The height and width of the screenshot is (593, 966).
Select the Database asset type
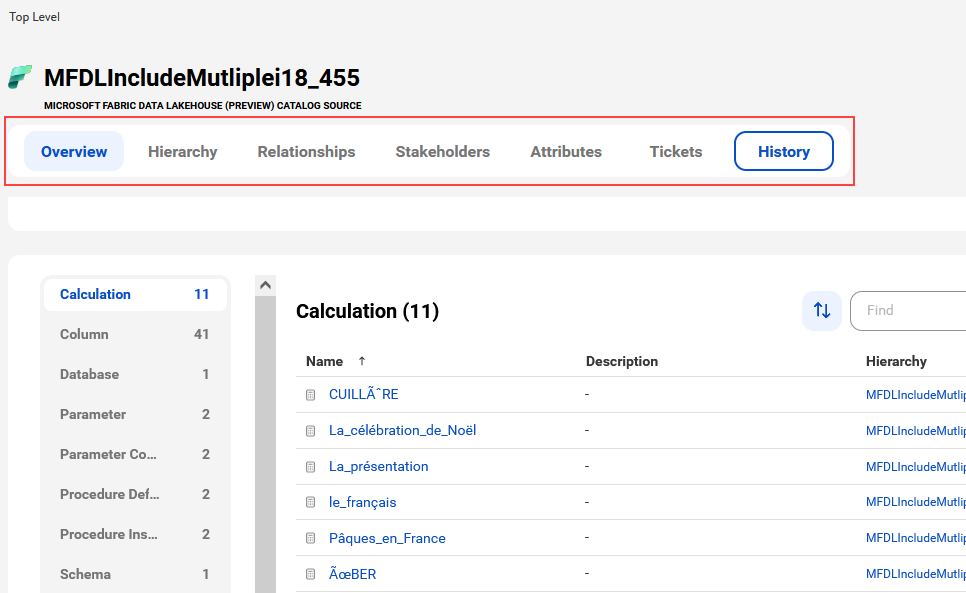[x=135, y=374]
